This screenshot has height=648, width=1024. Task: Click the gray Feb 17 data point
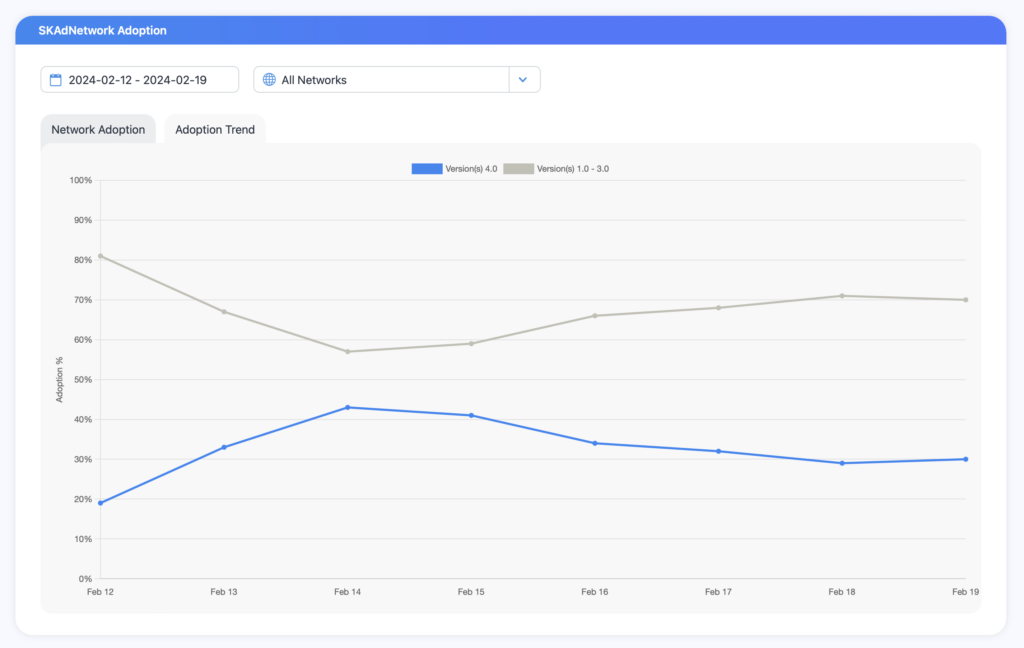(x=718, y=308)
